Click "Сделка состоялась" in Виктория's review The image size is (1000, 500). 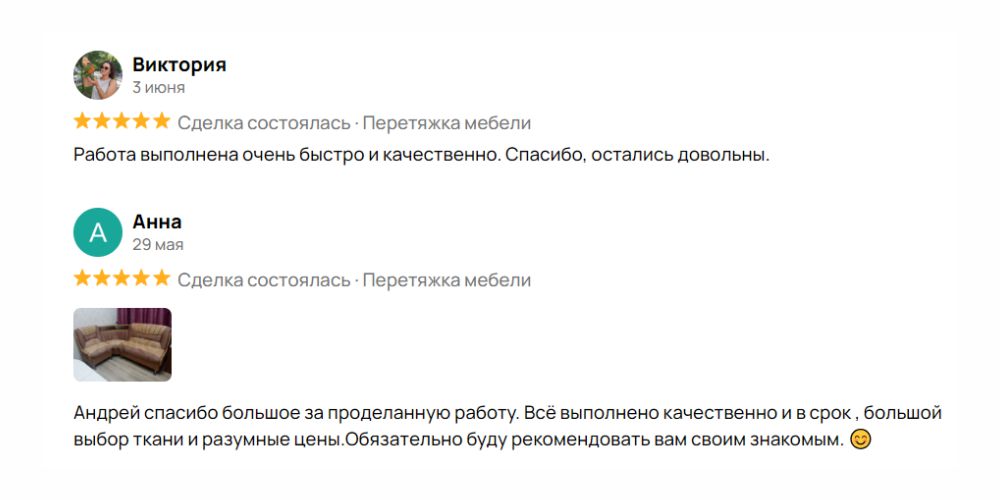(x=264, y=123)
